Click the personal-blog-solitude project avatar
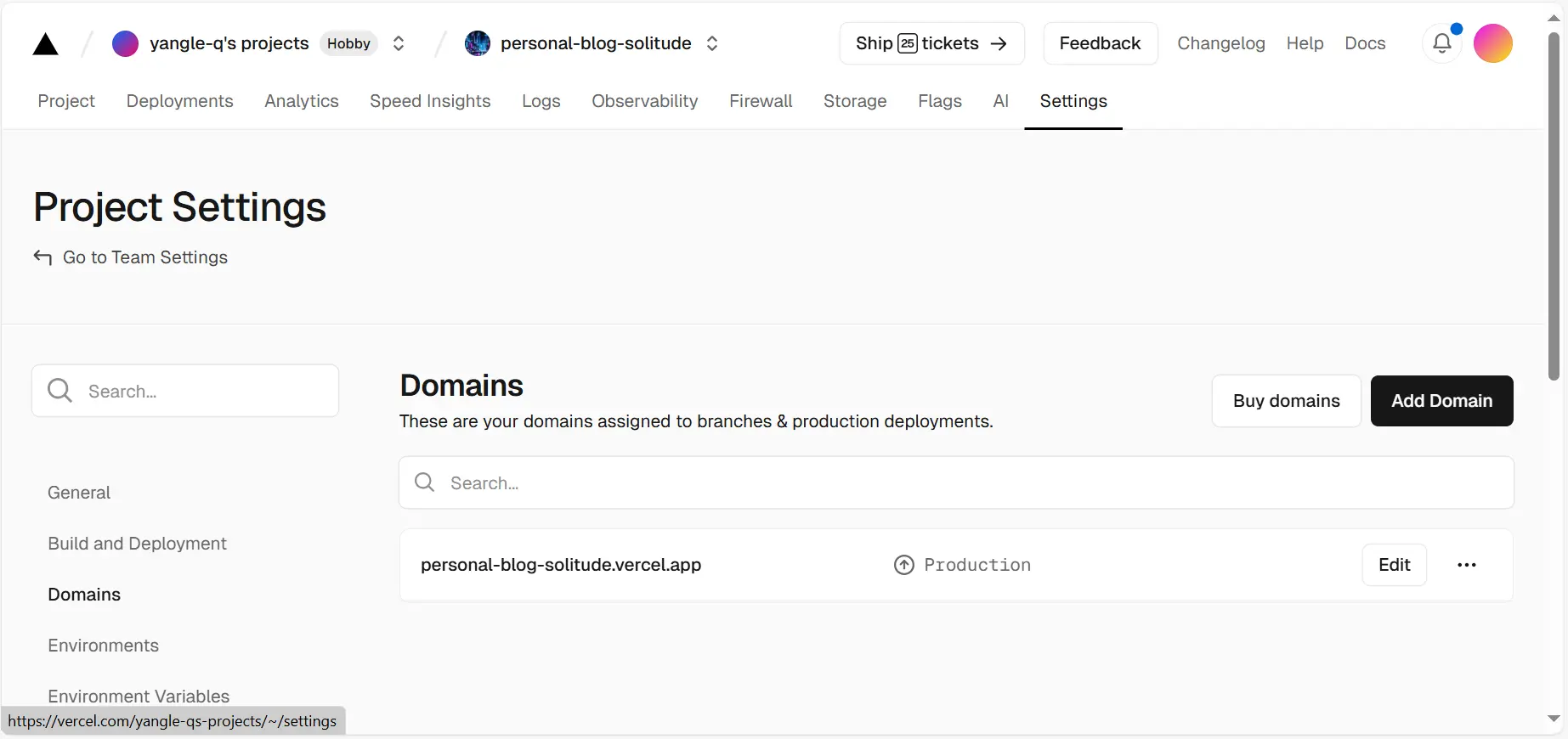This screenshot has width=1568, height=739. click(x=478, y=43)
